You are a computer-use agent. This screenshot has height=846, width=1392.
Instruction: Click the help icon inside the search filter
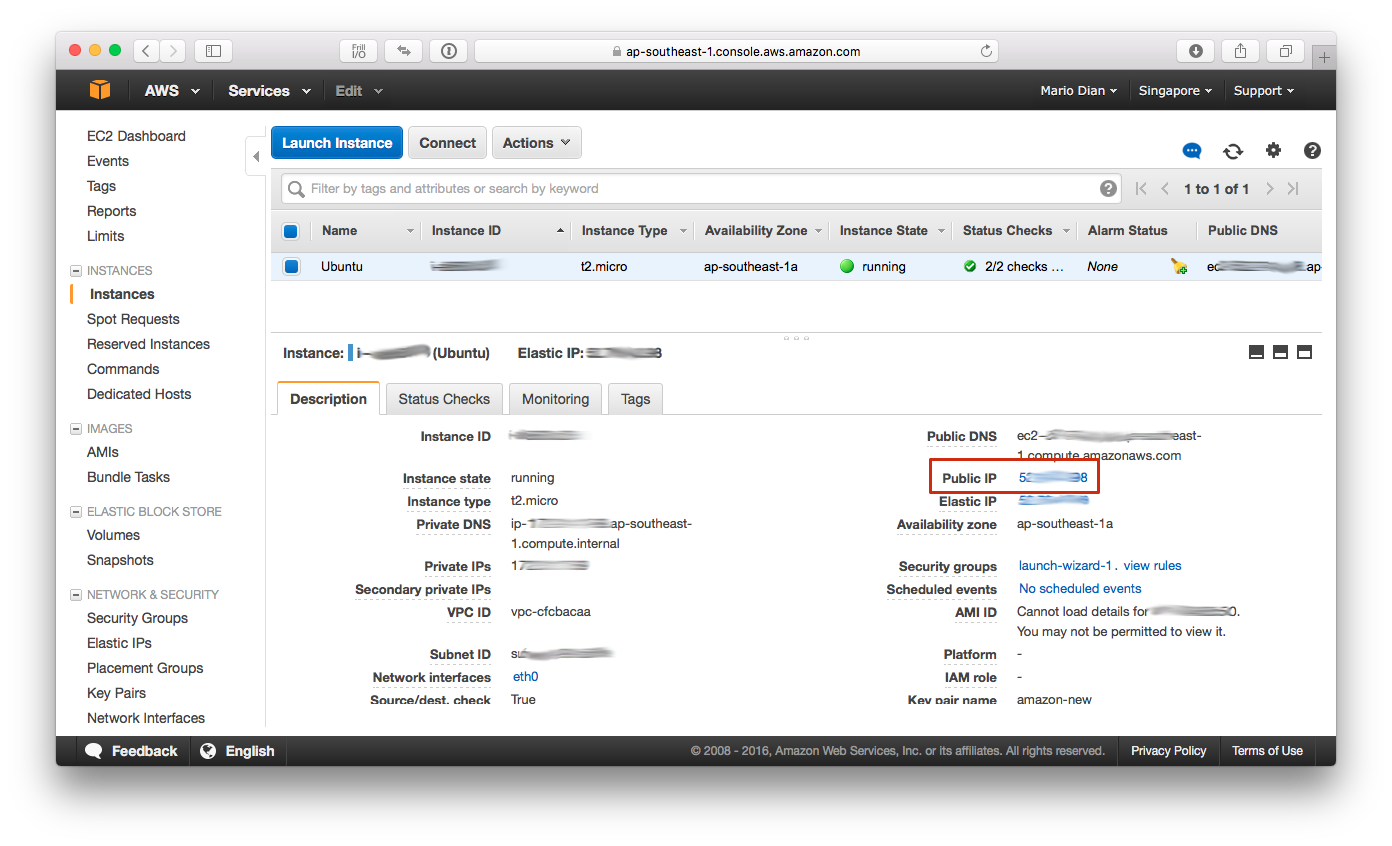pos(1108,188)
